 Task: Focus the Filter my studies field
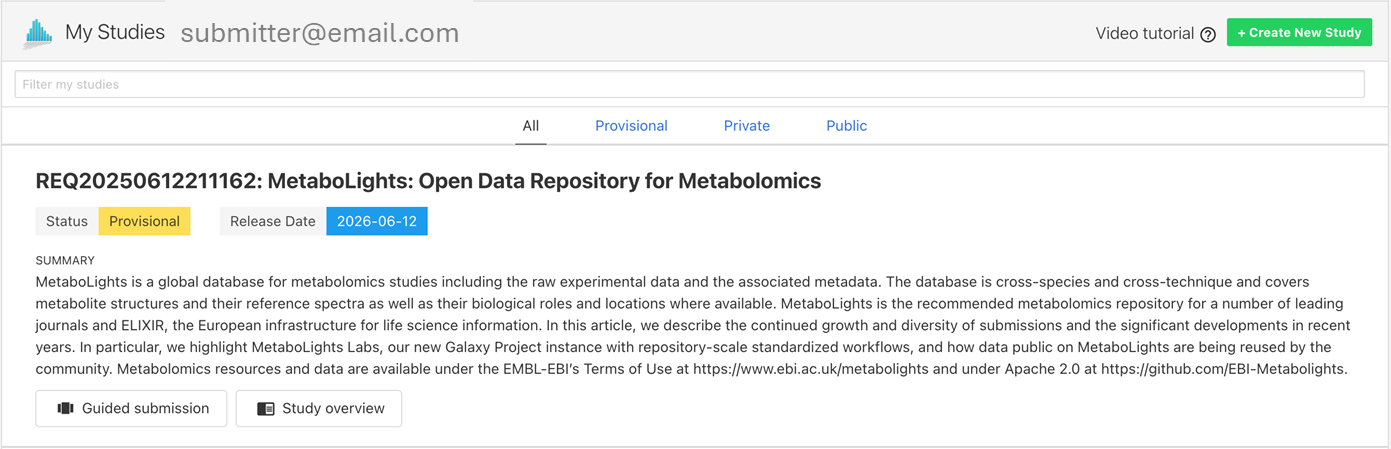(x=689, y=84)
